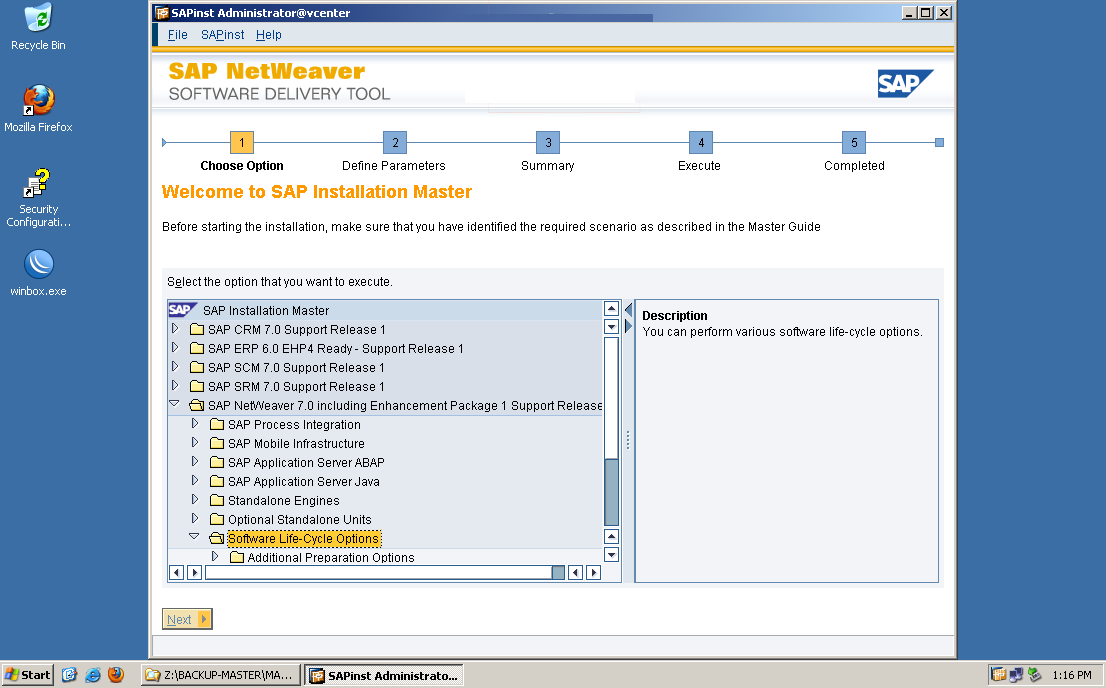The width and height of the screenshot is (1106, 688).
Task: Click the left arrow on the horizontal scrollbar
Action: [176, 572]
